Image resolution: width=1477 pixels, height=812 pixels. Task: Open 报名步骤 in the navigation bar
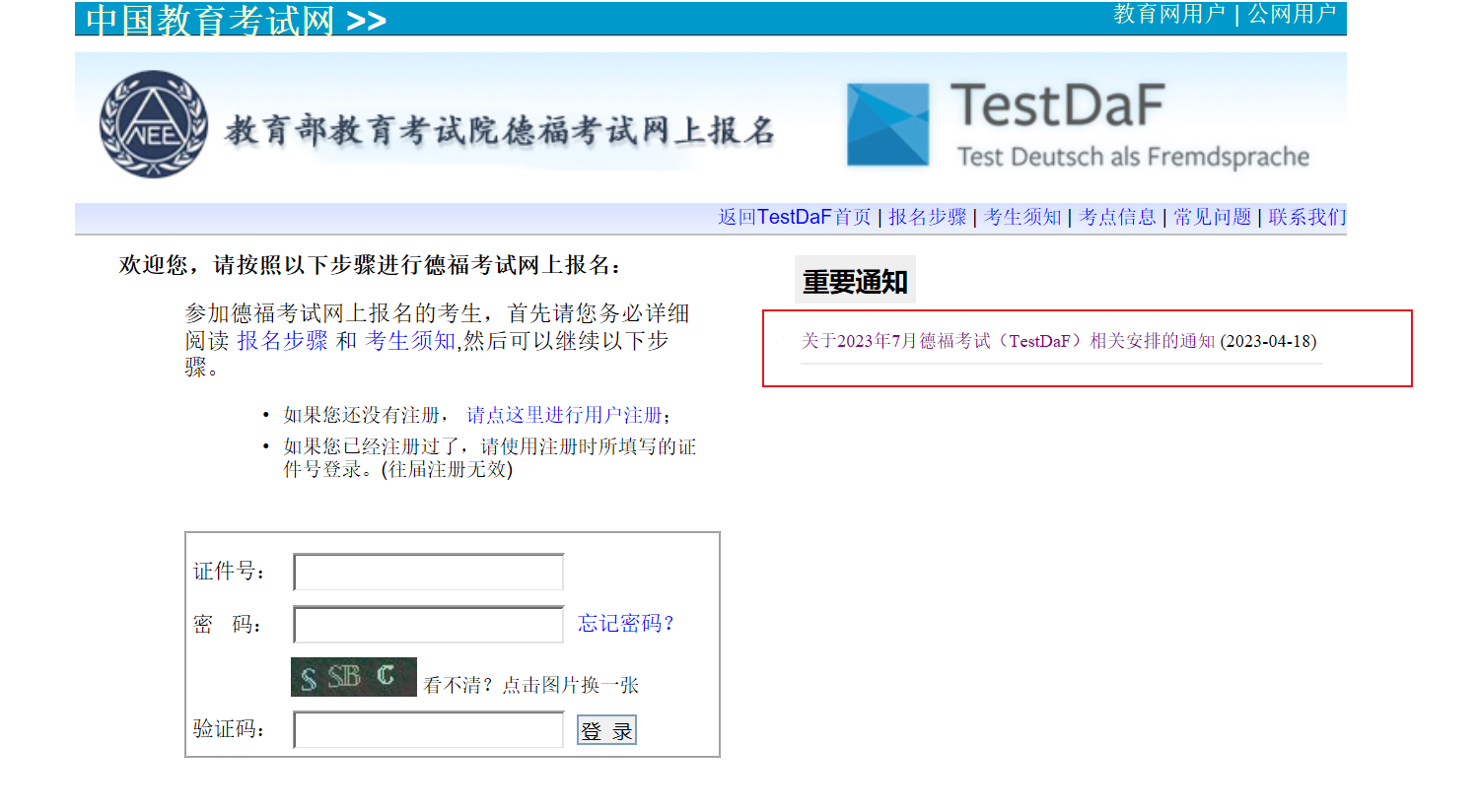coord(928,217)
